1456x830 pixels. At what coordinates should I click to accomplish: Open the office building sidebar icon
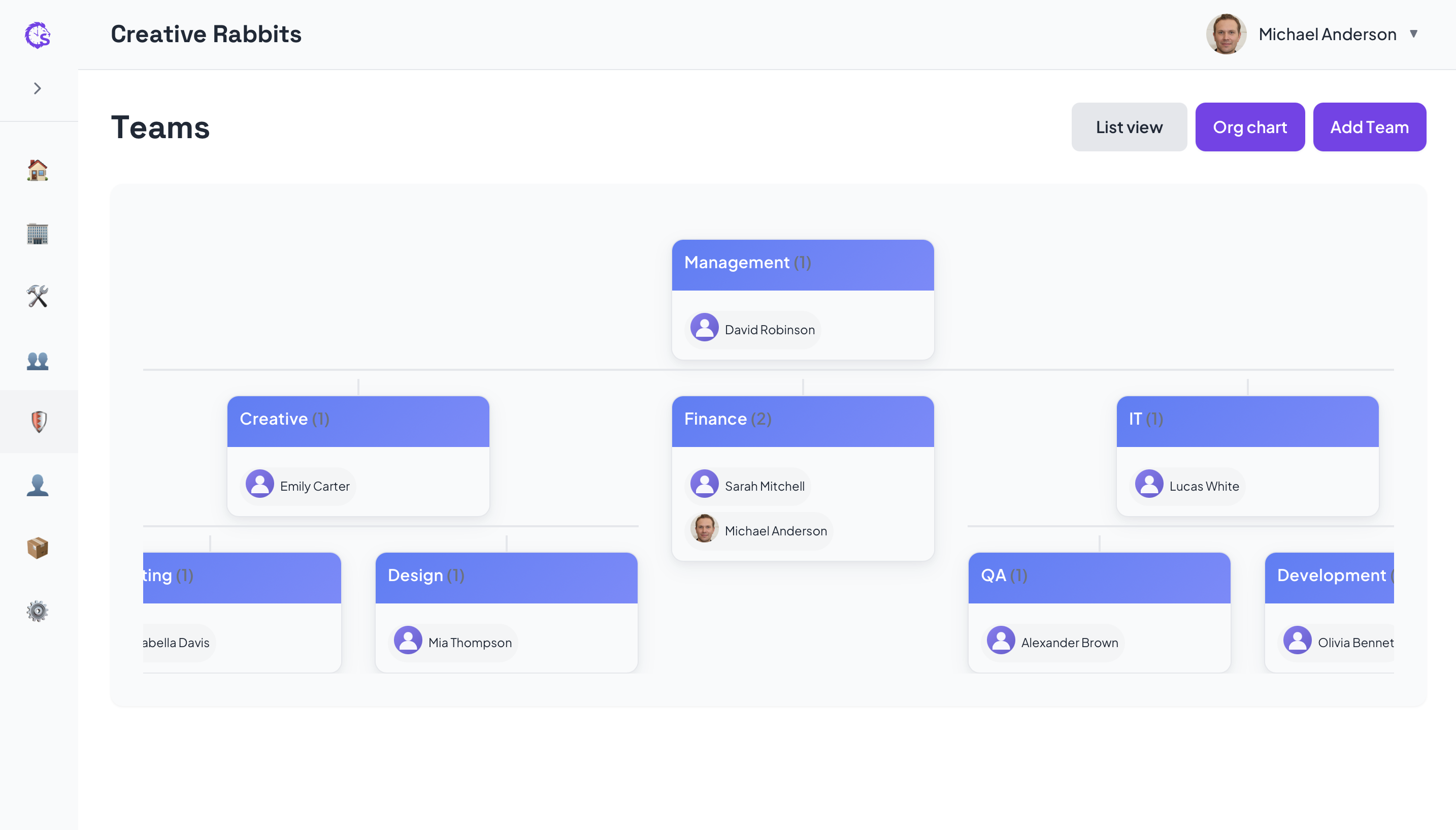pyautogui.click(x=38, y=233)
